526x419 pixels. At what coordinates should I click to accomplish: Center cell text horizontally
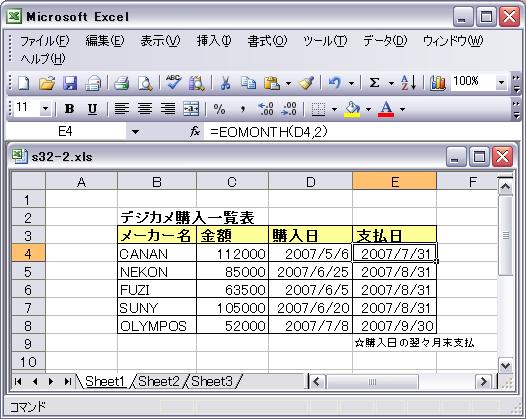click(x=145, y=109)
